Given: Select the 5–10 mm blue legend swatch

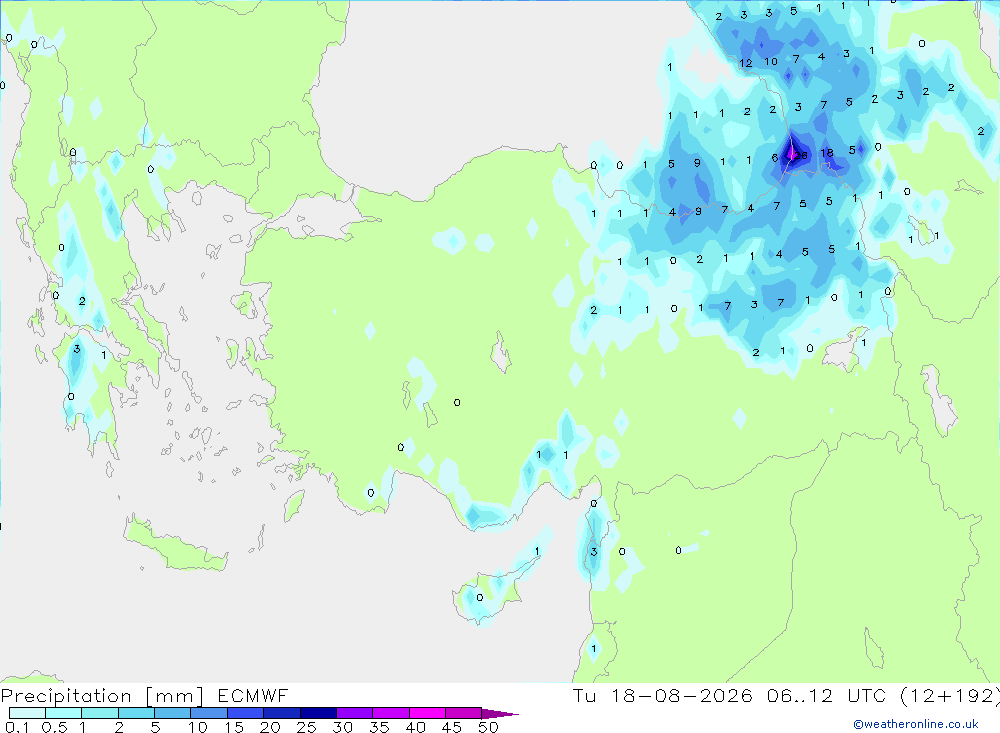Looking at the screenshot, I should (x=173, y=713).
